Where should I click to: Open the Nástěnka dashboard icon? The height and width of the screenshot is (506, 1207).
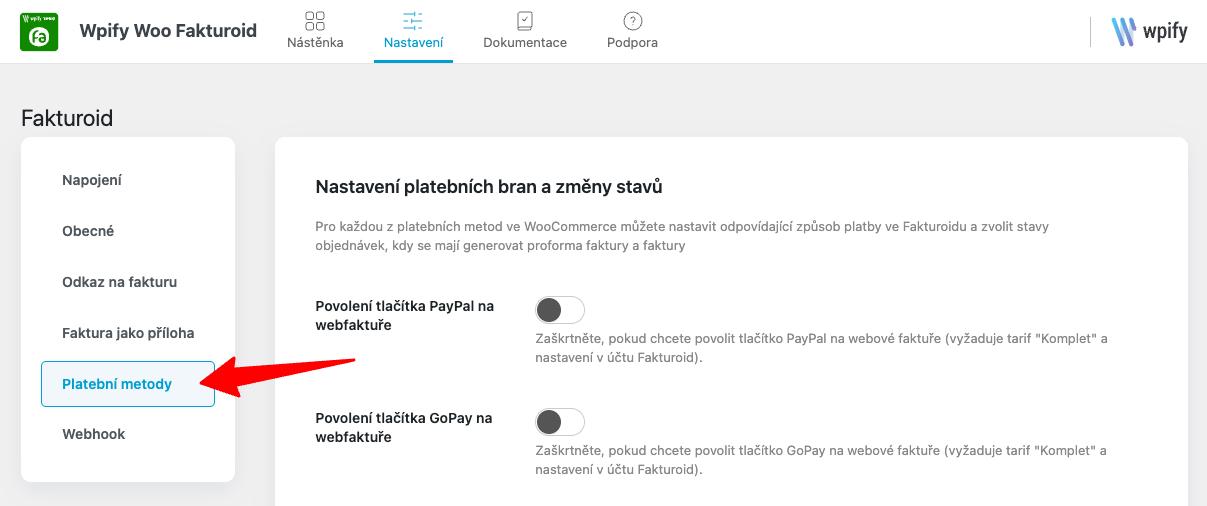315,21
